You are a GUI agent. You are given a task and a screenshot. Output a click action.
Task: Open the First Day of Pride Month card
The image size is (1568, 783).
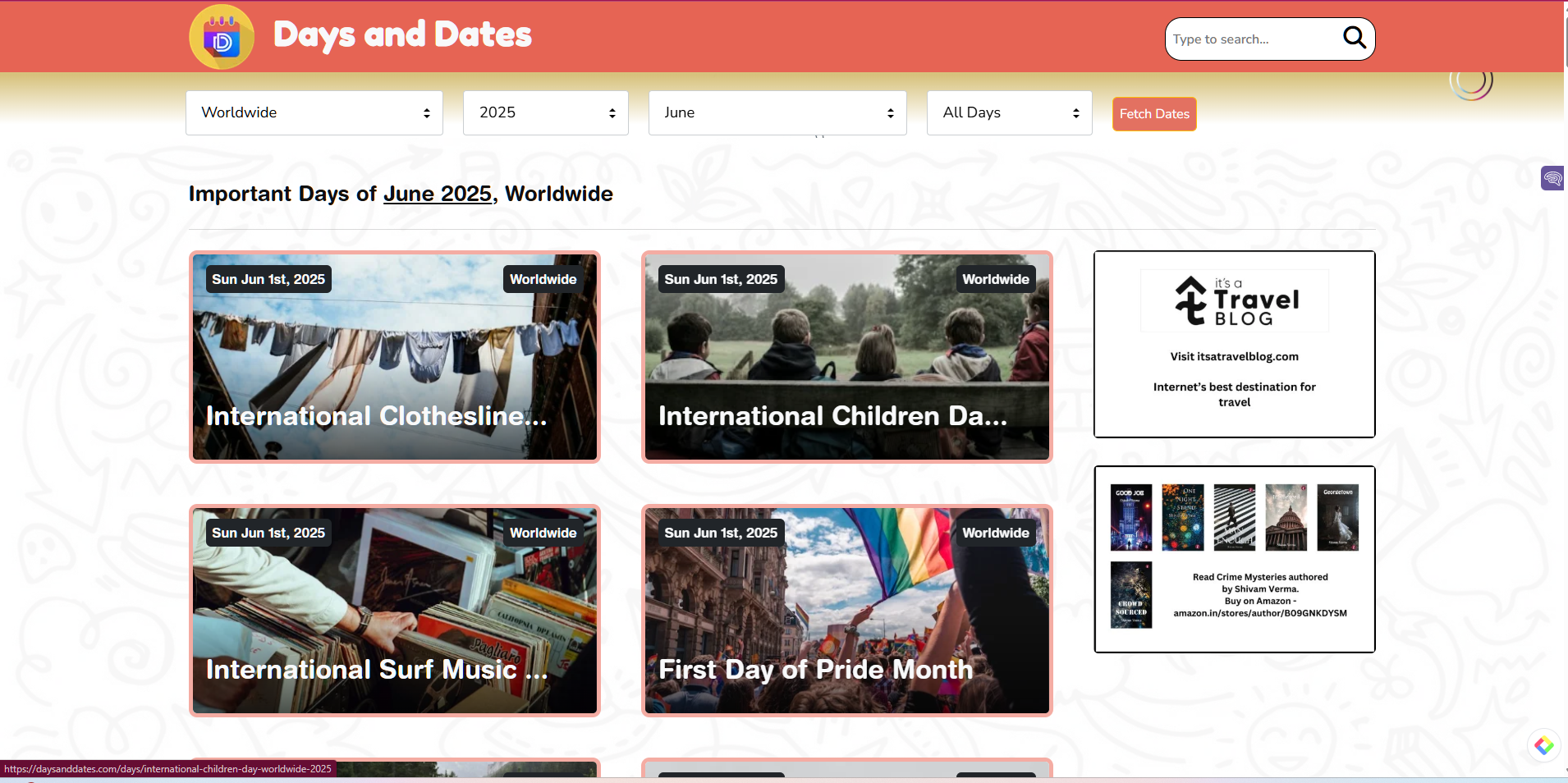point(846,611)
